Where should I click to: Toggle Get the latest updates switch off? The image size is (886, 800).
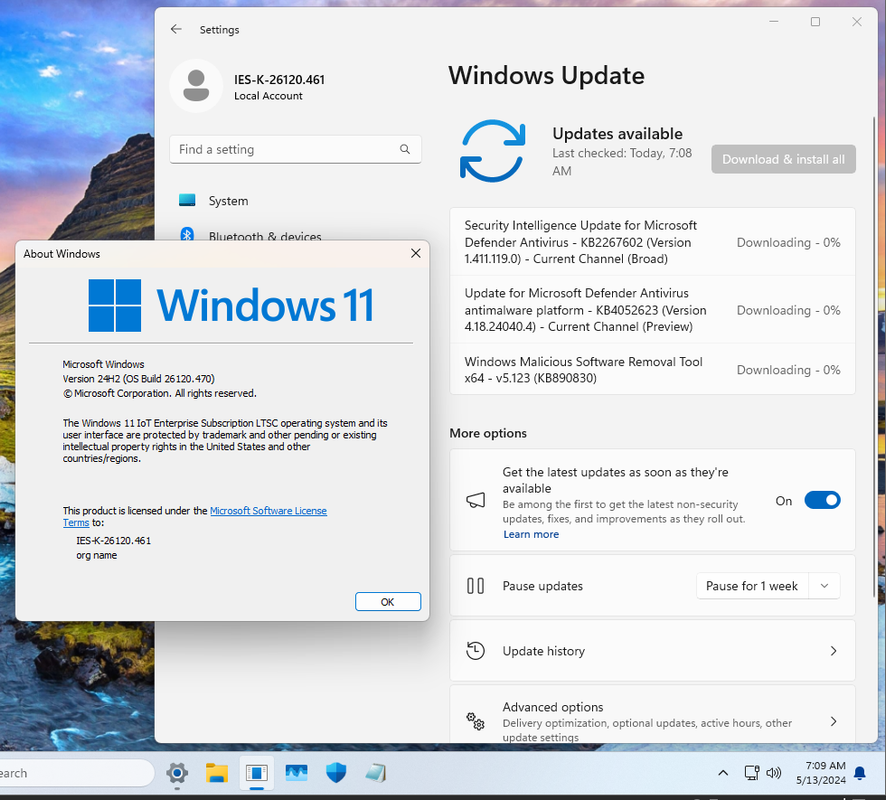coord(822,501)
